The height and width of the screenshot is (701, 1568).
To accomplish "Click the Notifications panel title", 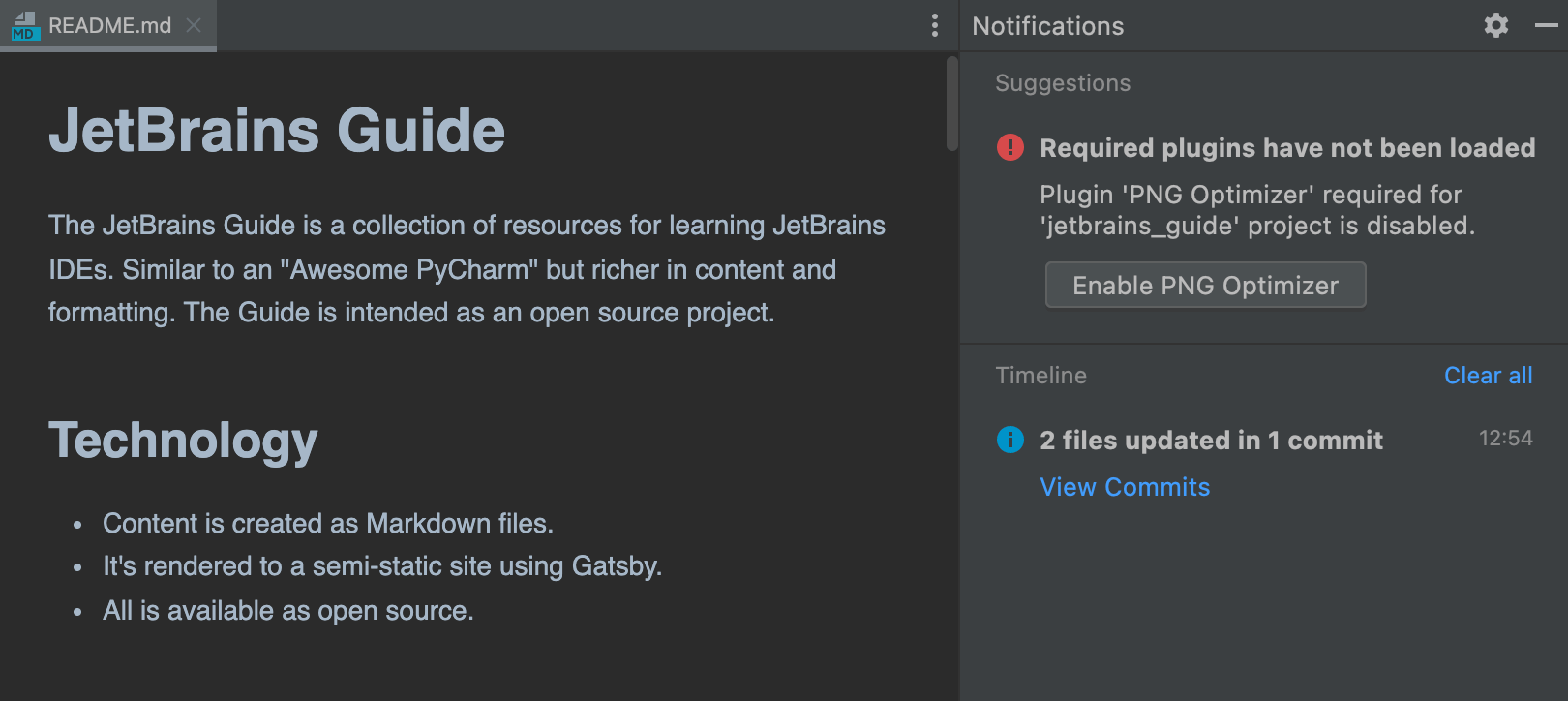I will [x=1048, y=26].
